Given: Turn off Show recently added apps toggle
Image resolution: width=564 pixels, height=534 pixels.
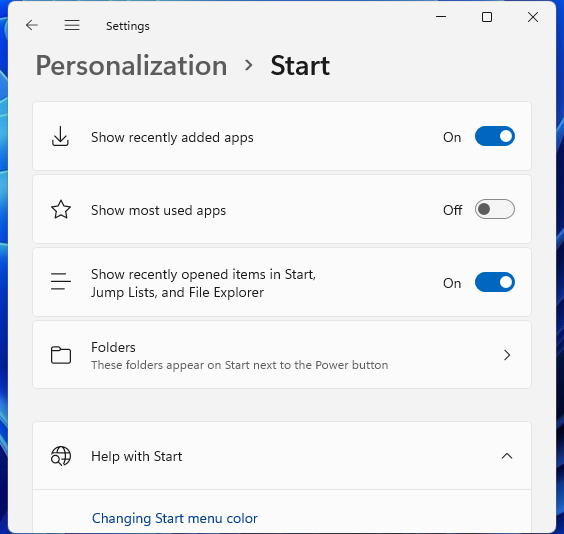Looking at the screenshot, I should coord(495,136).
